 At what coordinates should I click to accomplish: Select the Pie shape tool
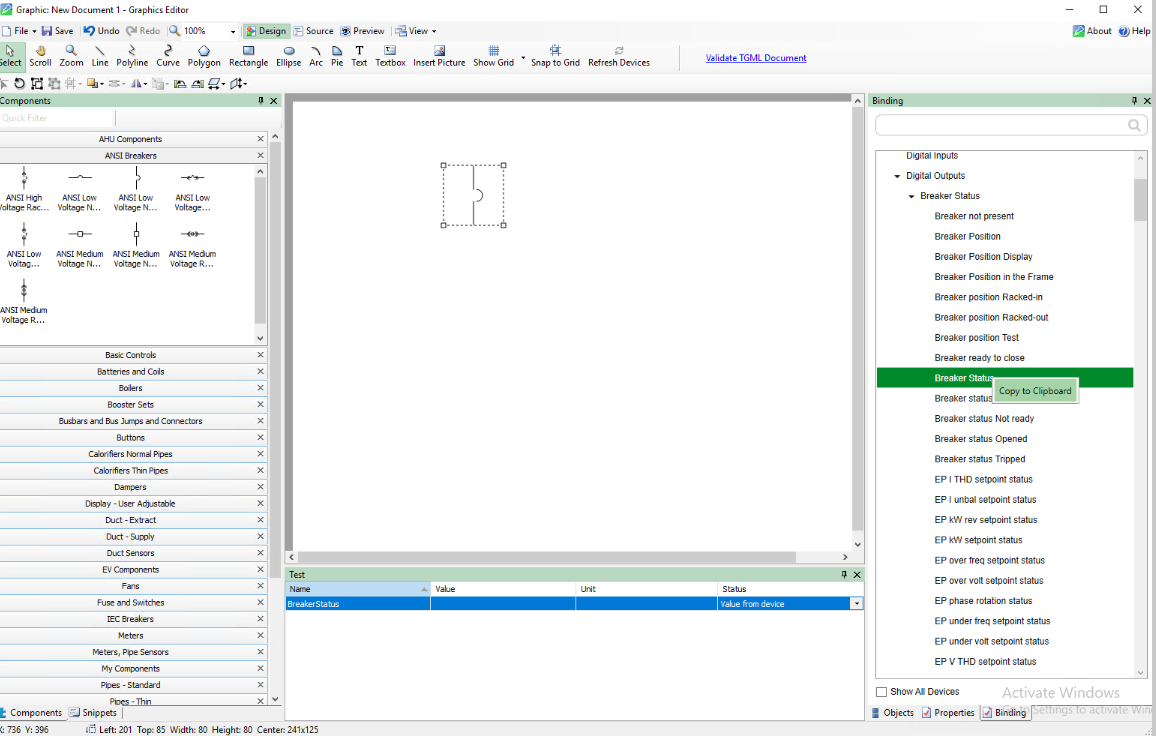click(337, 55)
